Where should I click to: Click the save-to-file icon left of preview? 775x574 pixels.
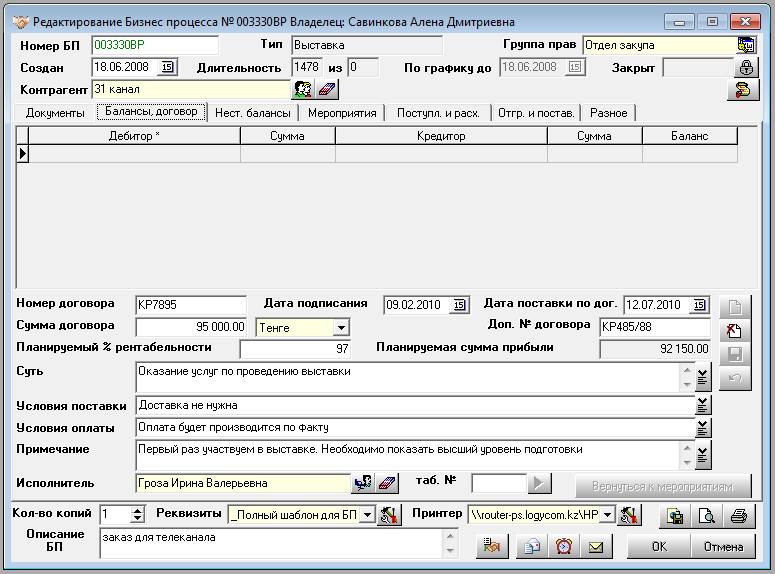(675, 517)
